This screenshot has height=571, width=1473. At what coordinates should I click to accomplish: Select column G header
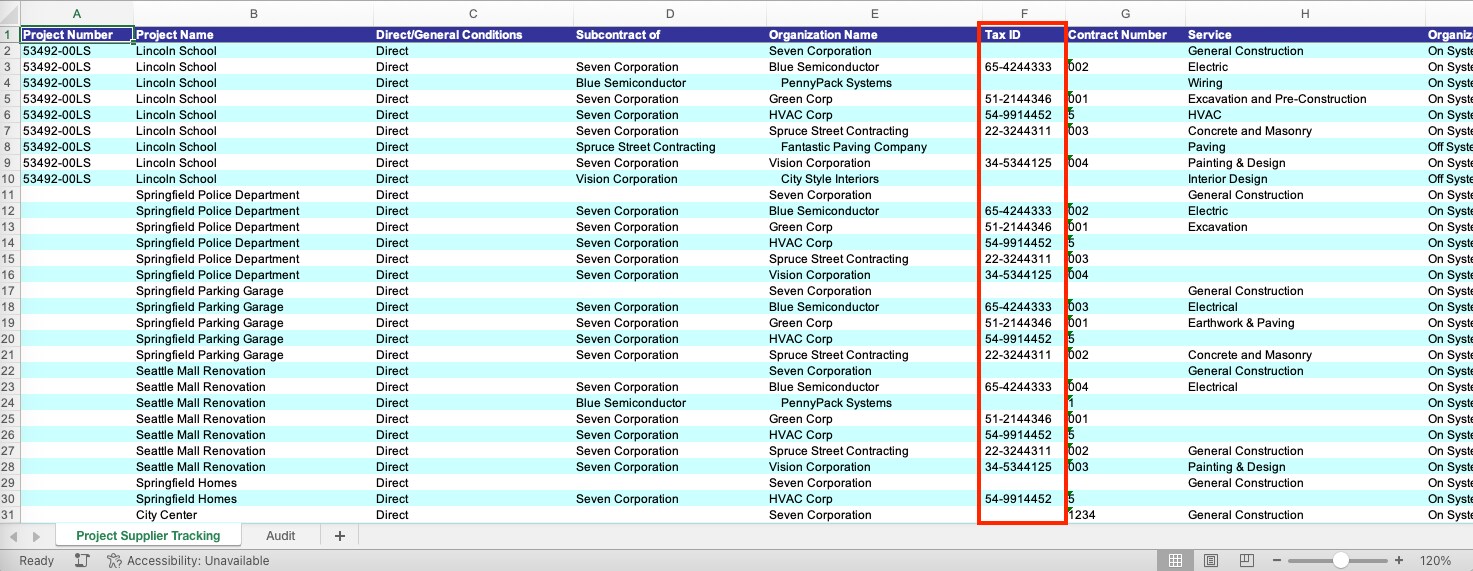1126,14
